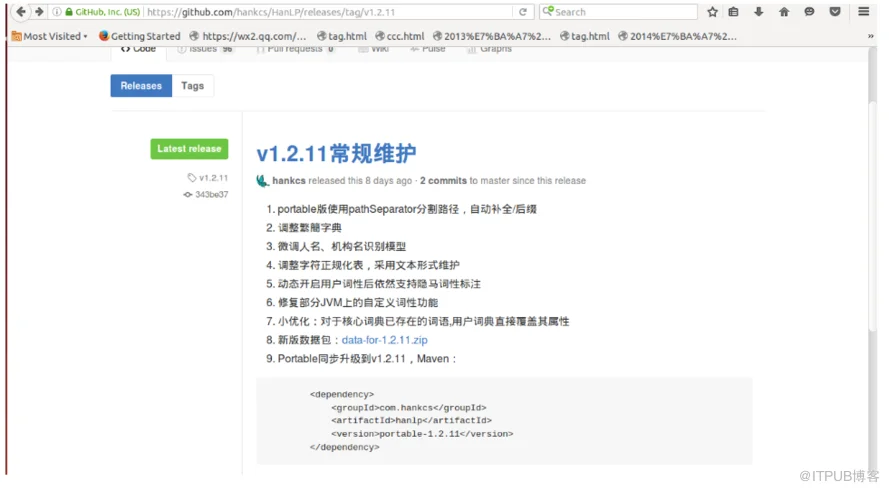Viewport: 889px width, 491px height.
Task: Download data-for-1.2.11.zip link
Action: 384,340
